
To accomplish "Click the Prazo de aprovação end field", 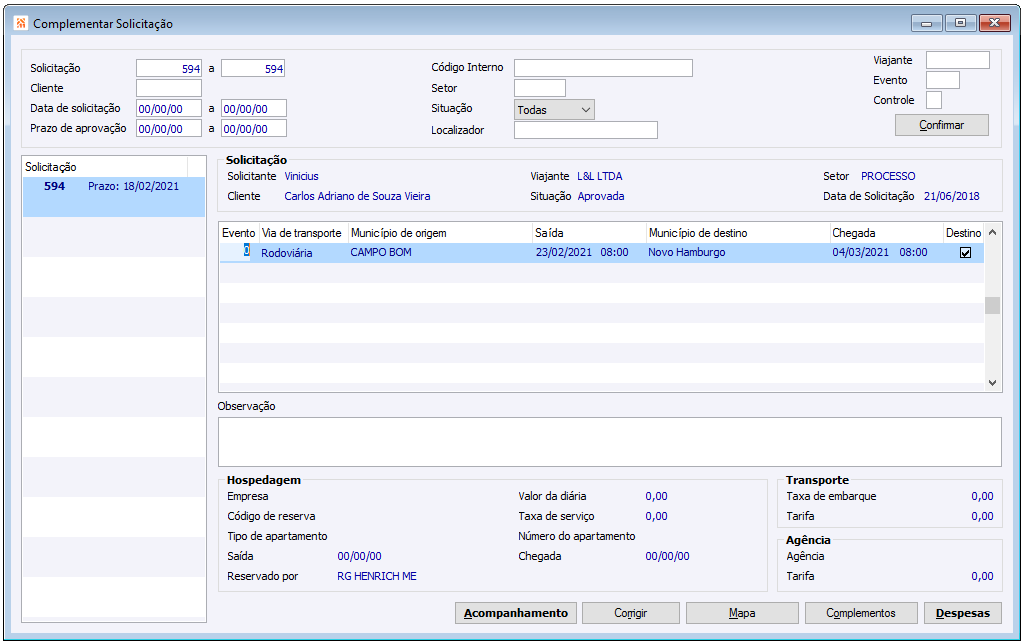I will point(254,129).
